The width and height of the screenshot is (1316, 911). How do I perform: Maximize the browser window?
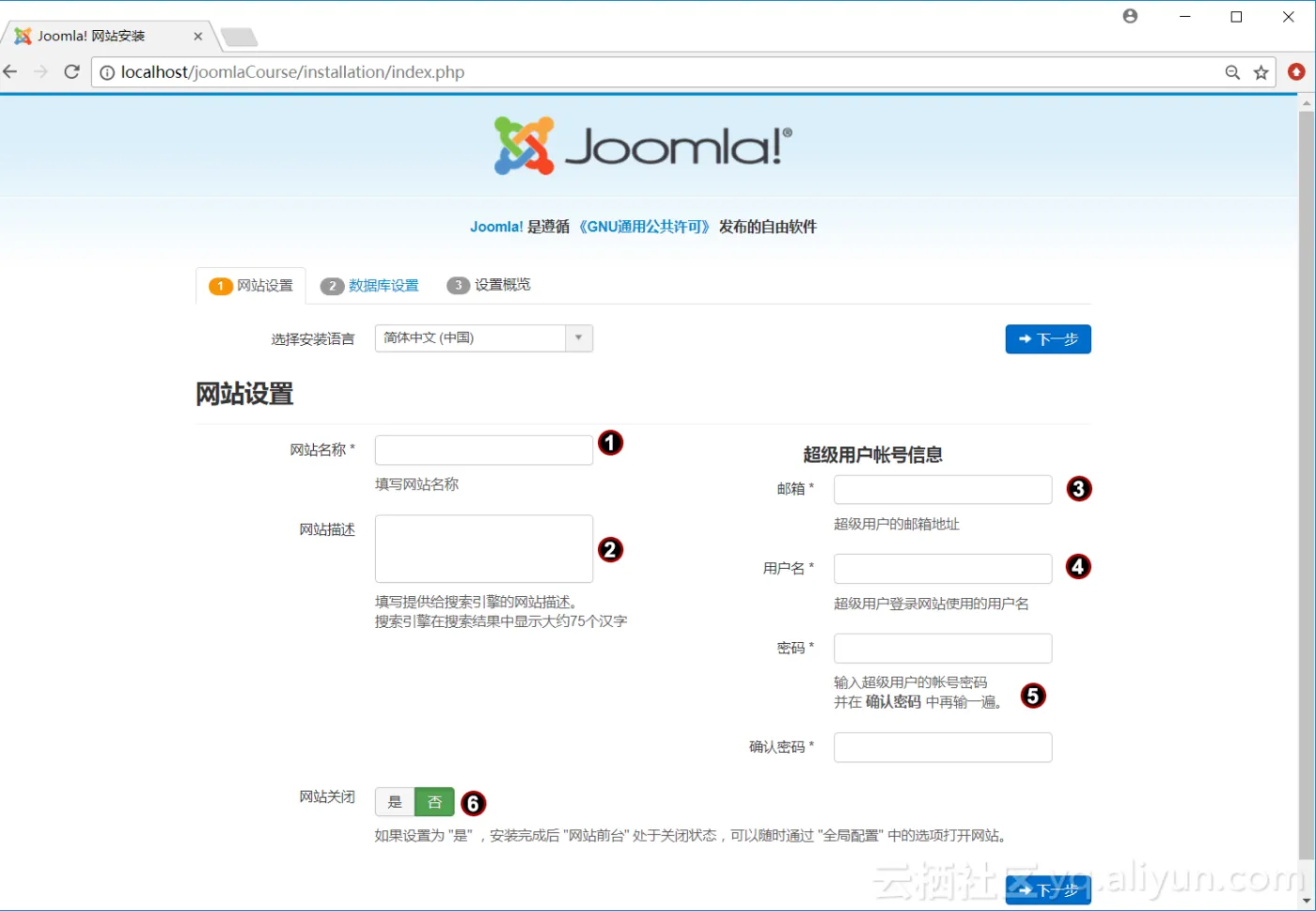1237,17
